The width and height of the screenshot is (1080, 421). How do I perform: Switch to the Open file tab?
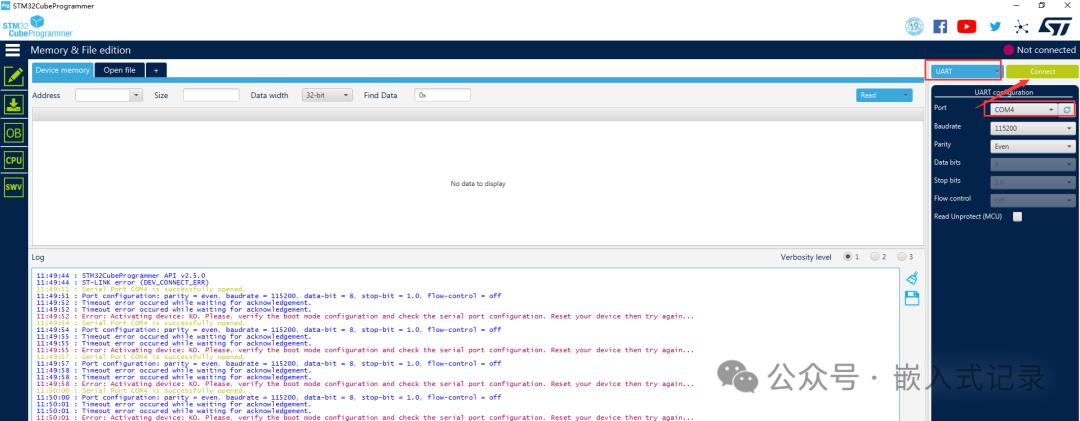click(120, 70)
